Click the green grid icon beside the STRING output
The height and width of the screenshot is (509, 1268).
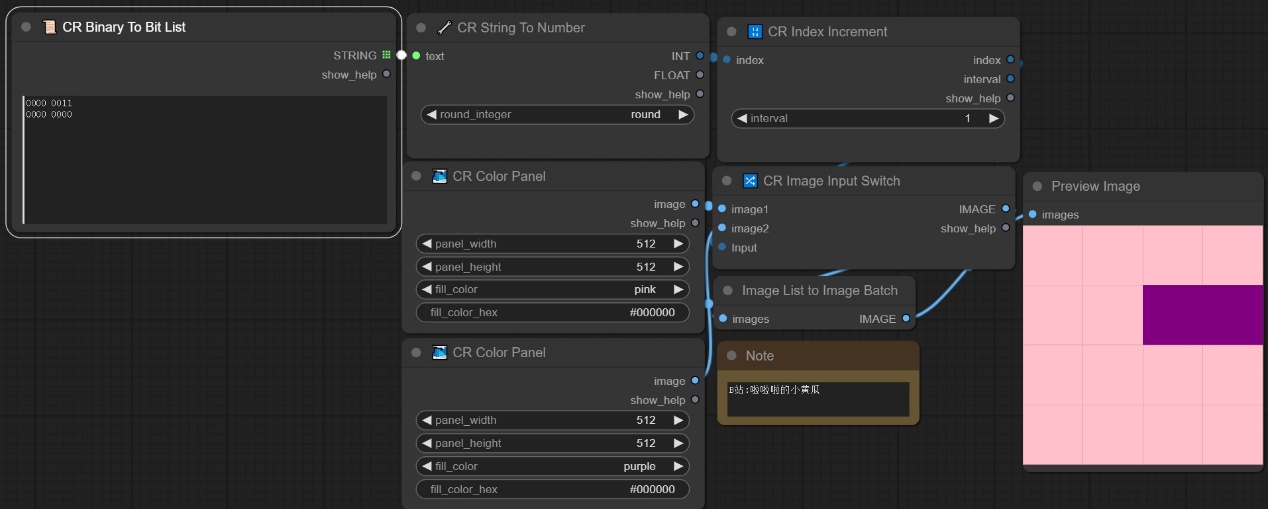coord(386,56)
